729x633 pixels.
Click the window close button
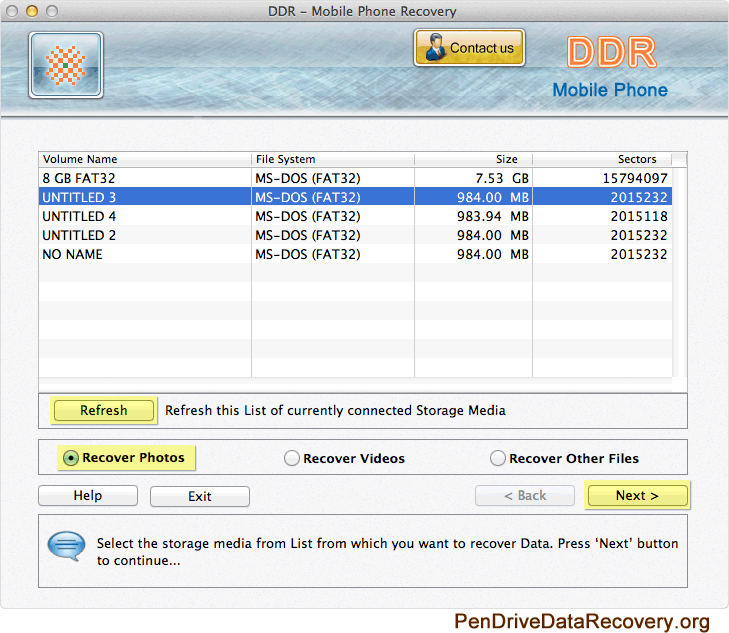(x=12, y=11)
